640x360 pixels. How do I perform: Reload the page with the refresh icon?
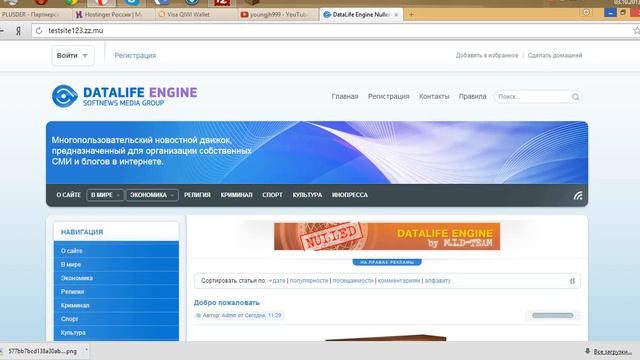[x=39, y=31]
